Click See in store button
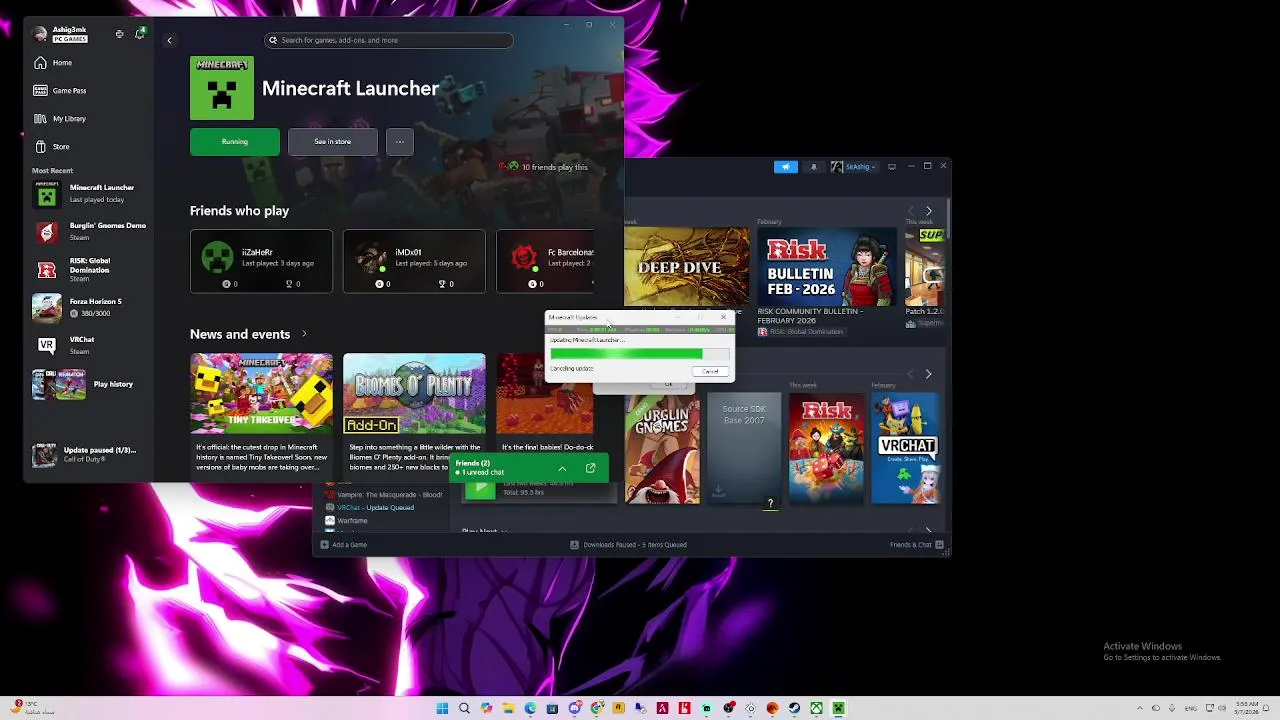1280x720 pixels. click(333, 141)
